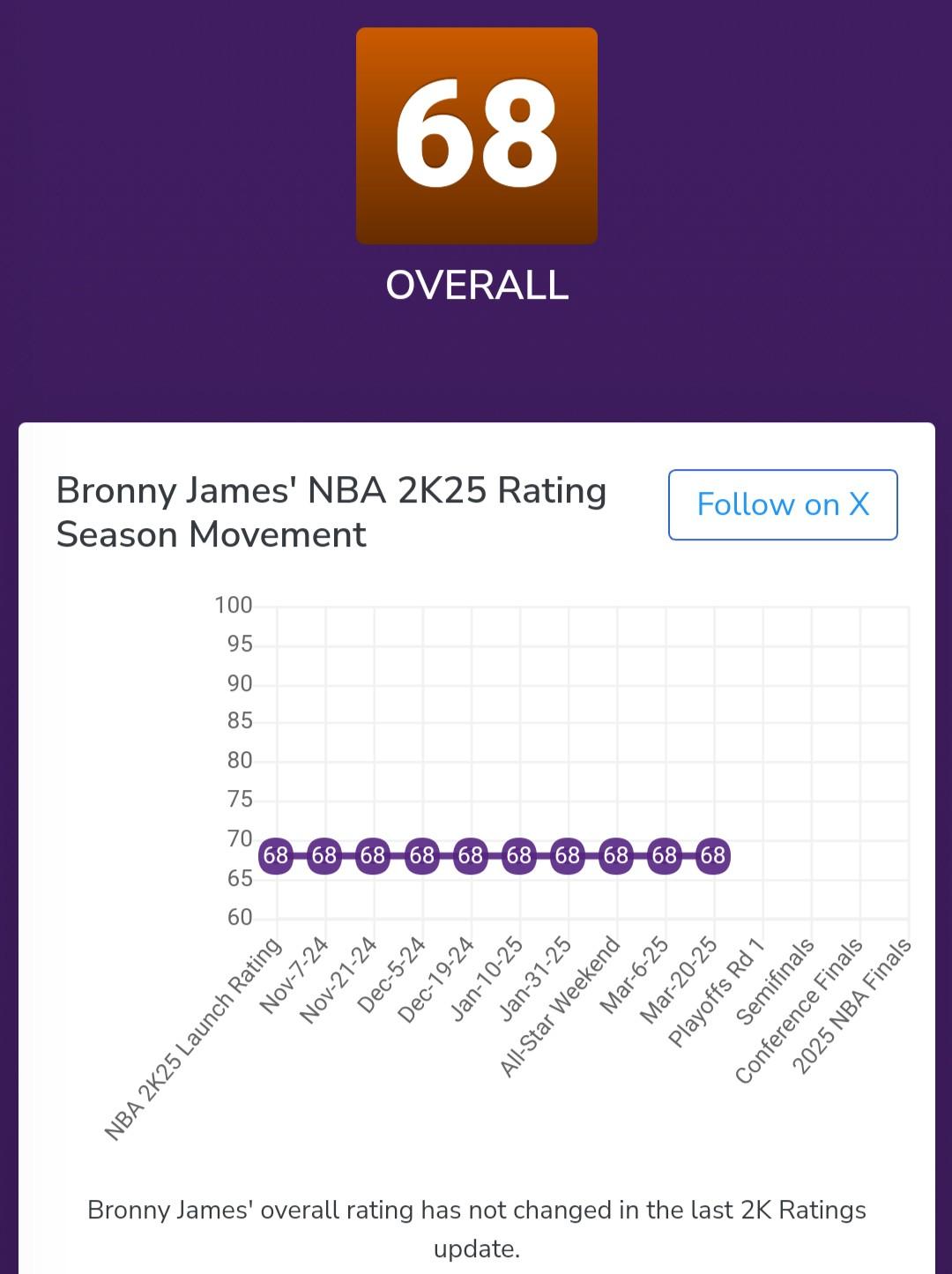The width and height of the screenshot is (952, 1274).
Task: Select the Dec-5-24 rating data point
Action: tap(422, 856)
